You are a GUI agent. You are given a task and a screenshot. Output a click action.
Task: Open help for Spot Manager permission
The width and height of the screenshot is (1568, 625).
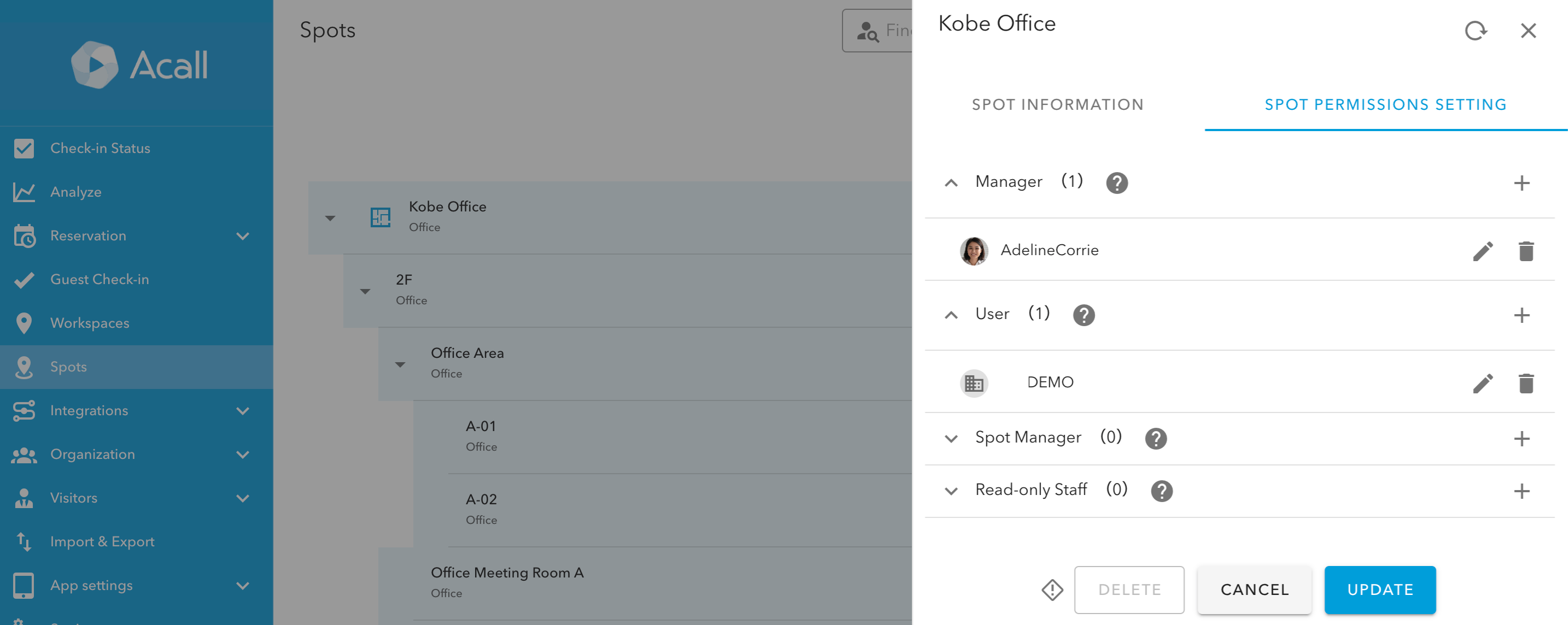[1155, 438]
